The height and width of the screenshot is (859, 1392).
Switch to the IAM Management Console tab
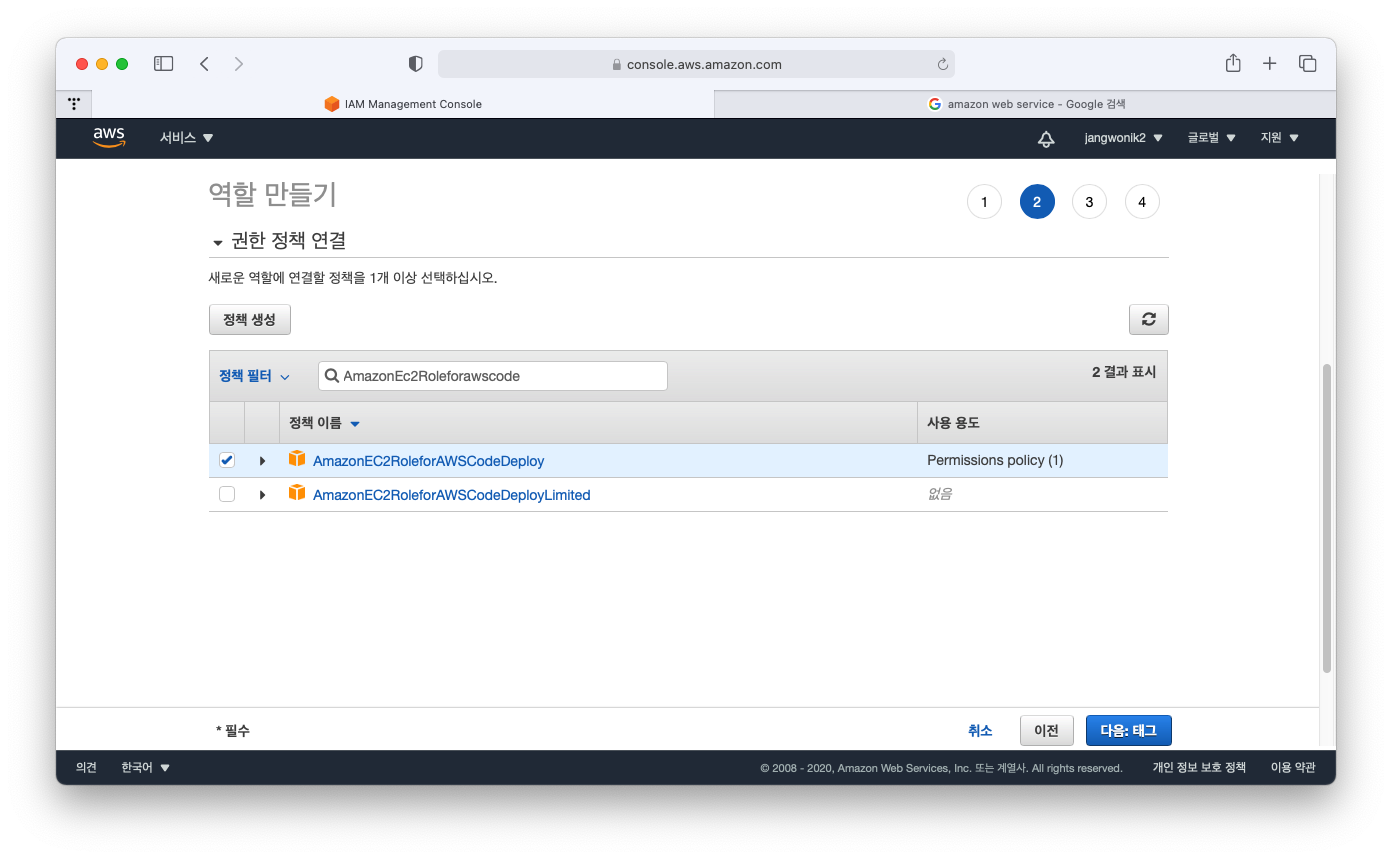pyautogui.click(x=403, y=104)
